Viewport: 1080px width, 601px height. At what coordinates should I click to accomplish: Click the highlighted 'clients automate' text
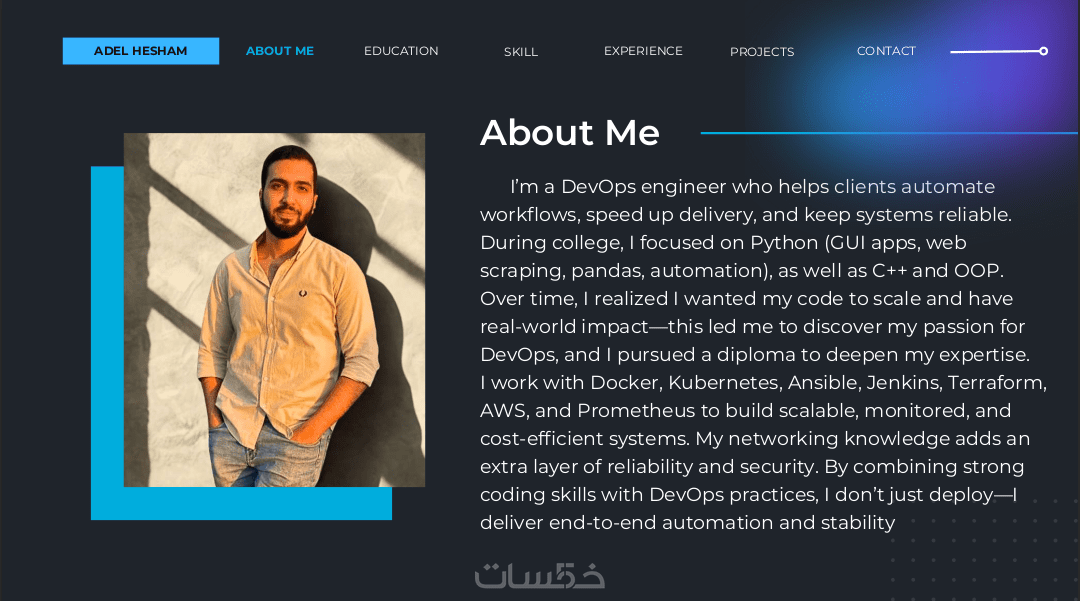(914, 187)
